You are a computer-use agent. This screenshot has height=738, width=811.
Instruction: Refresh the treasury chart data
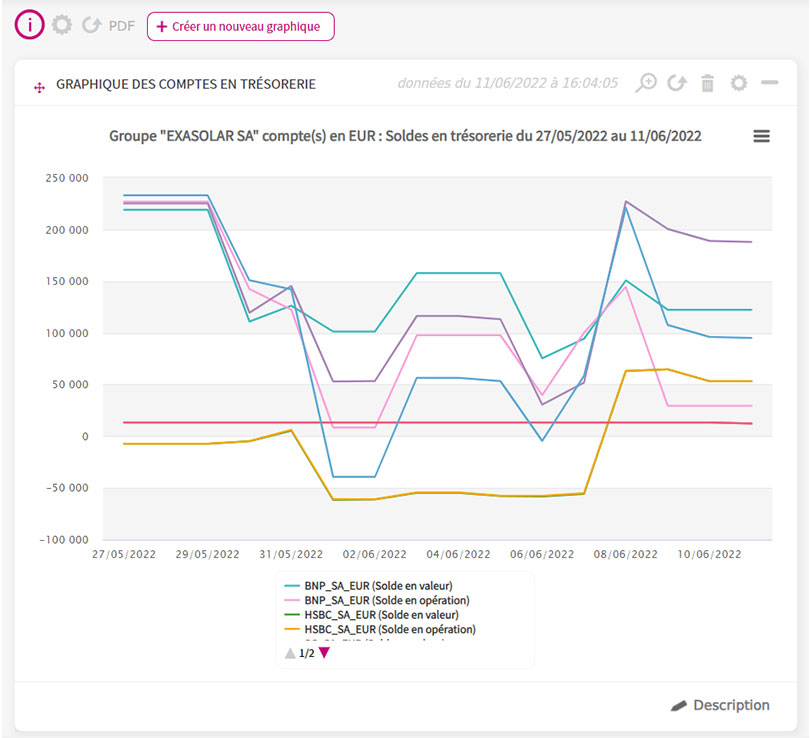677,83
